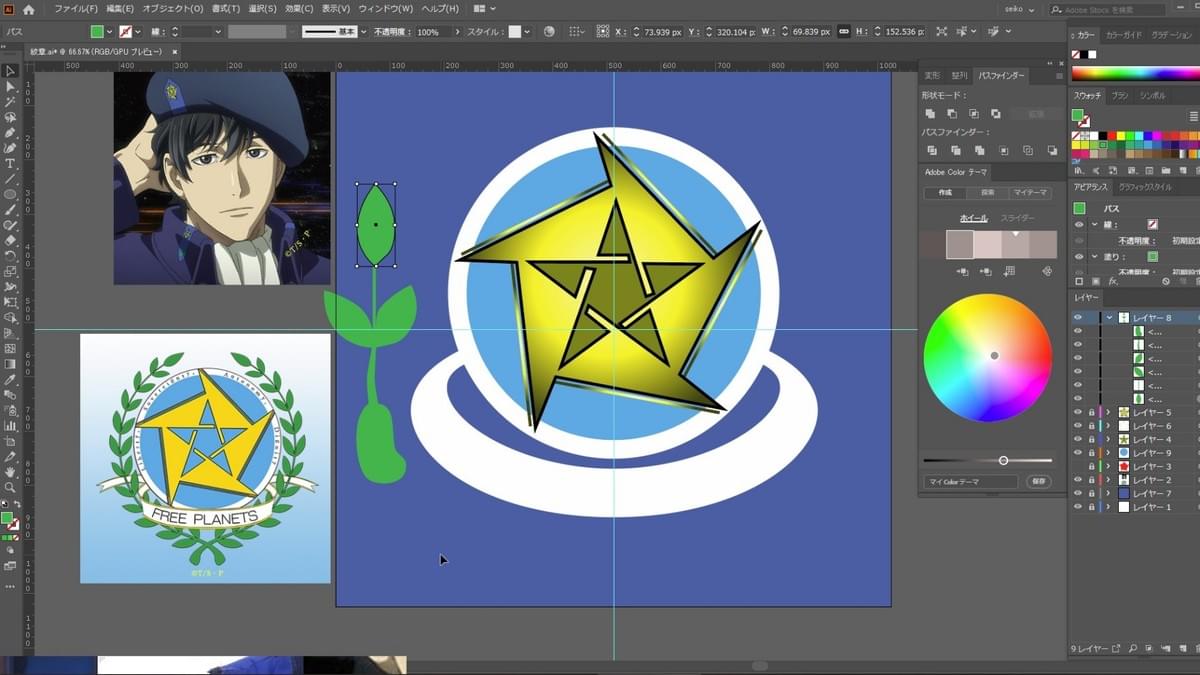Click the Home icon in the top bar

pyautogui.click(x=28, y=9)
